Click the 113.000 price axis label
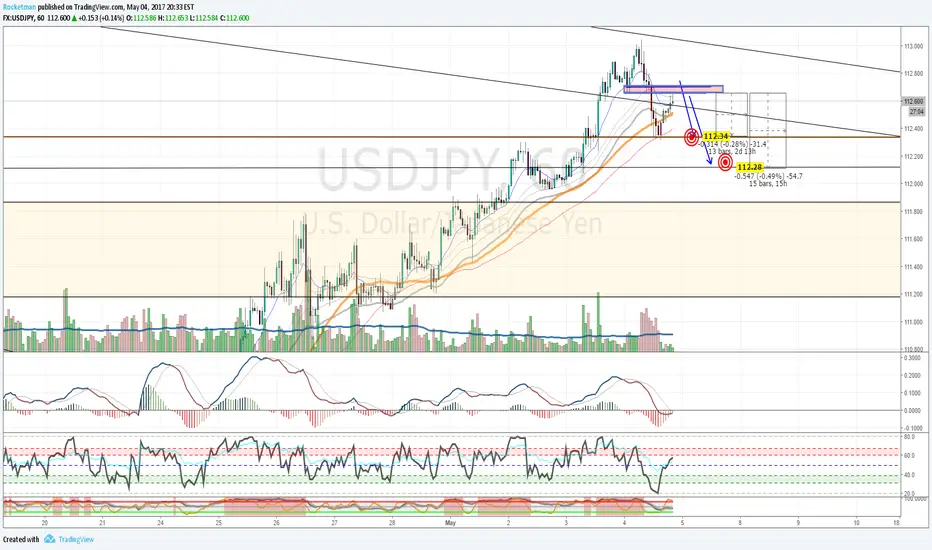The image size is (932, 550). [x=914, y=46]
